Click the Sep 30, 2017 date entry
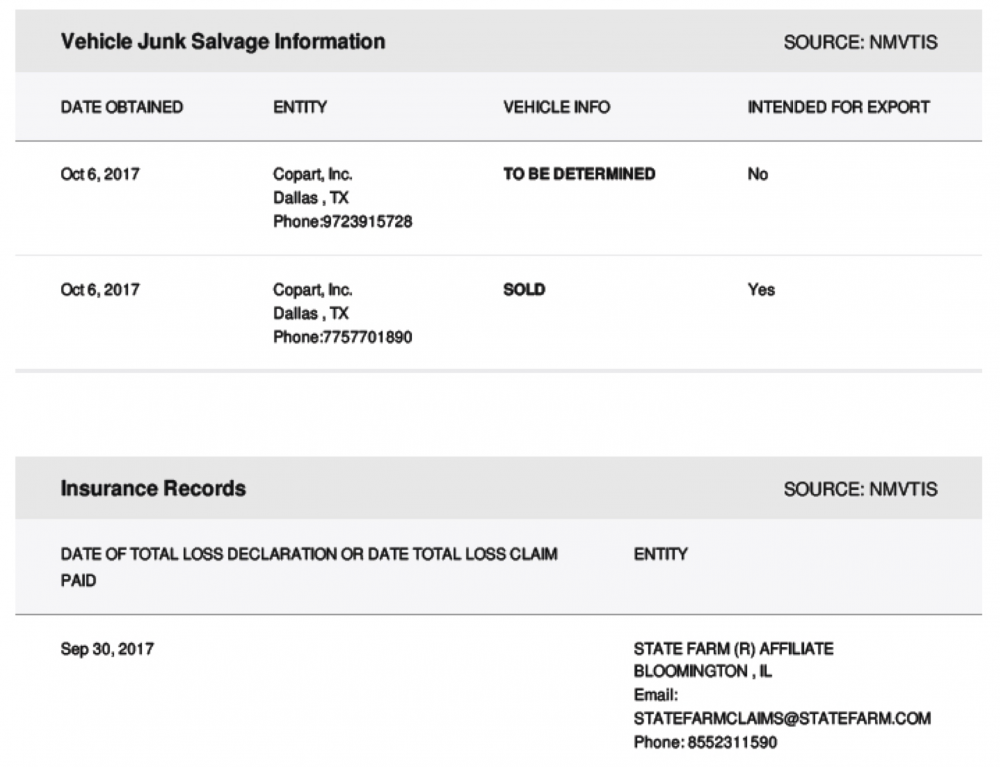1000x767 pixels. (107, 649)
